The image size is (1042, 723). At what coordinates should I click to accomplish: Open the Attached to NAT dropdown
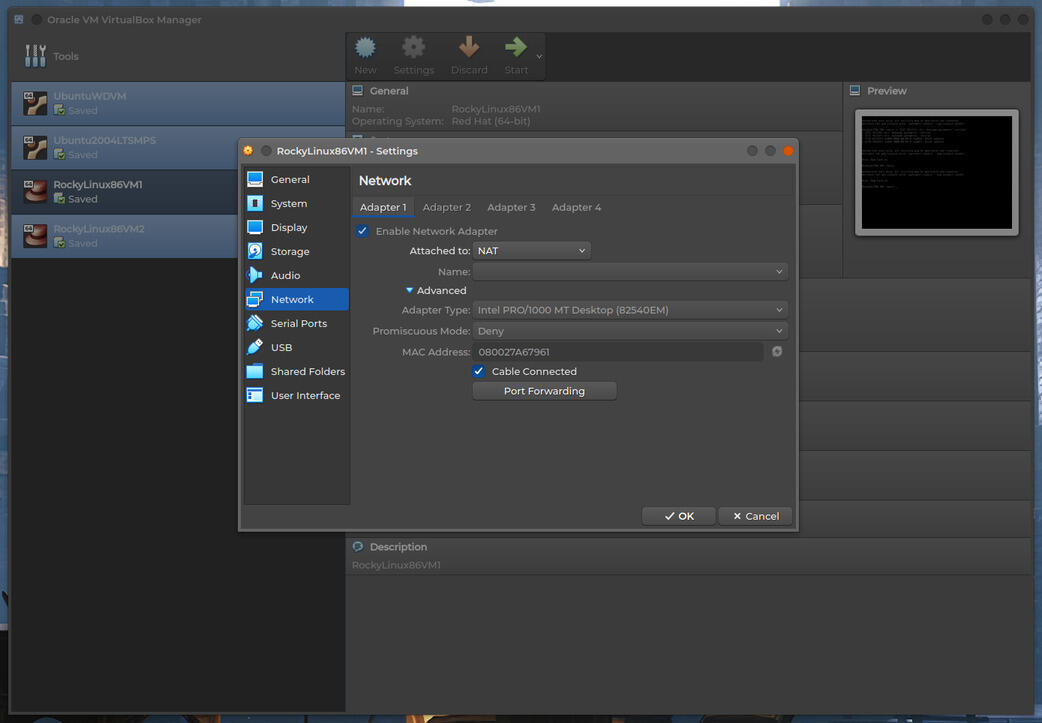531,251
